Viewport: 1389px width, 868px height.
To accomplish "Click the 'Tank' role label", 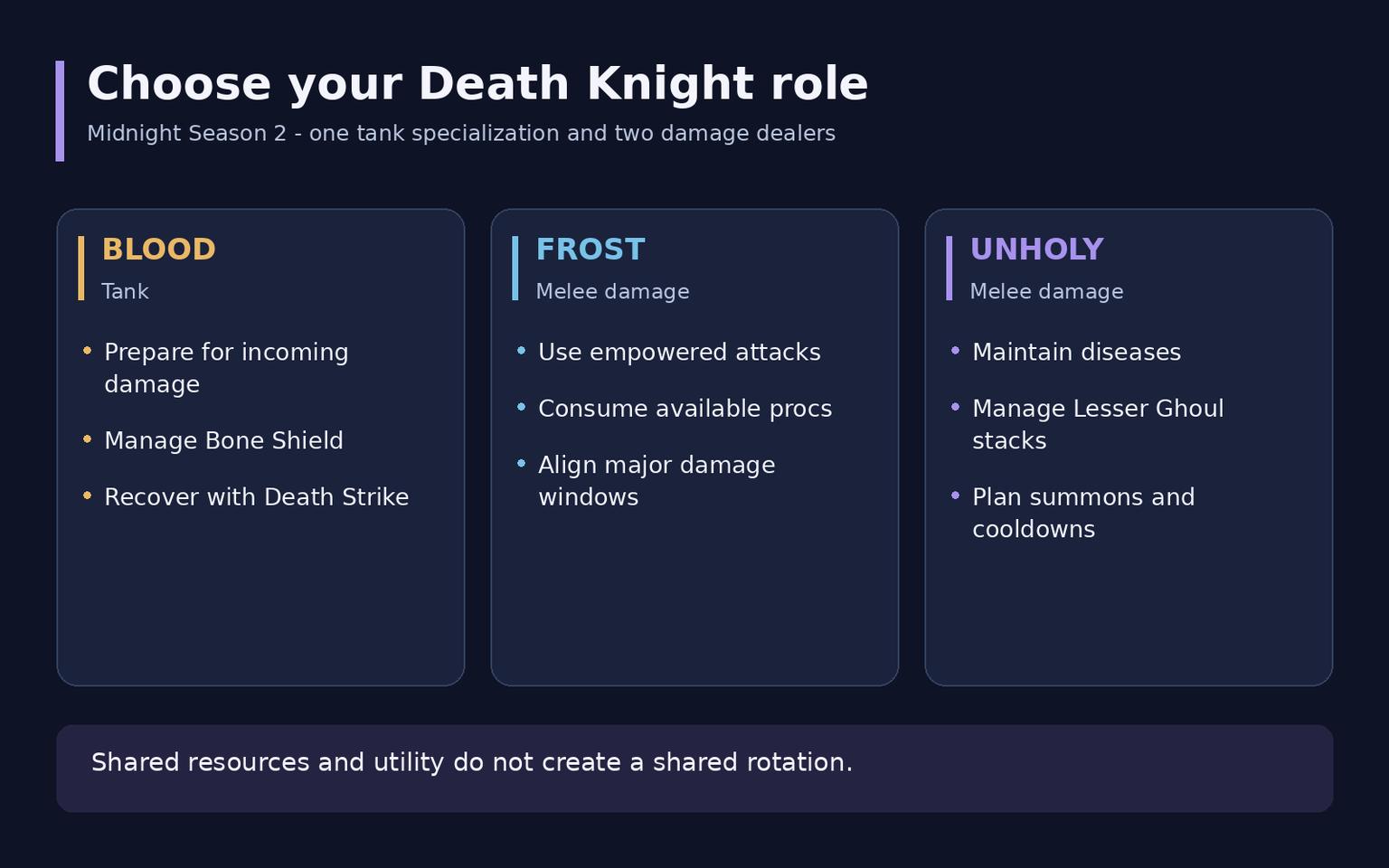I will (125, 291).
